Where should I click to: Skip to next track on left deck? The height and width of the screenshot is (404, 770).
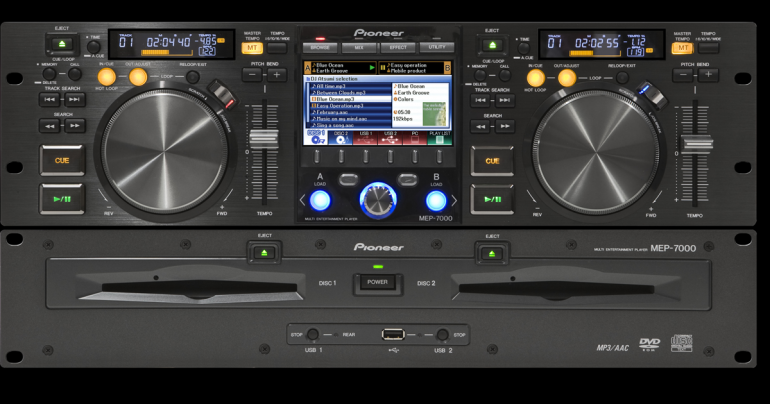(x=74, y=99)
